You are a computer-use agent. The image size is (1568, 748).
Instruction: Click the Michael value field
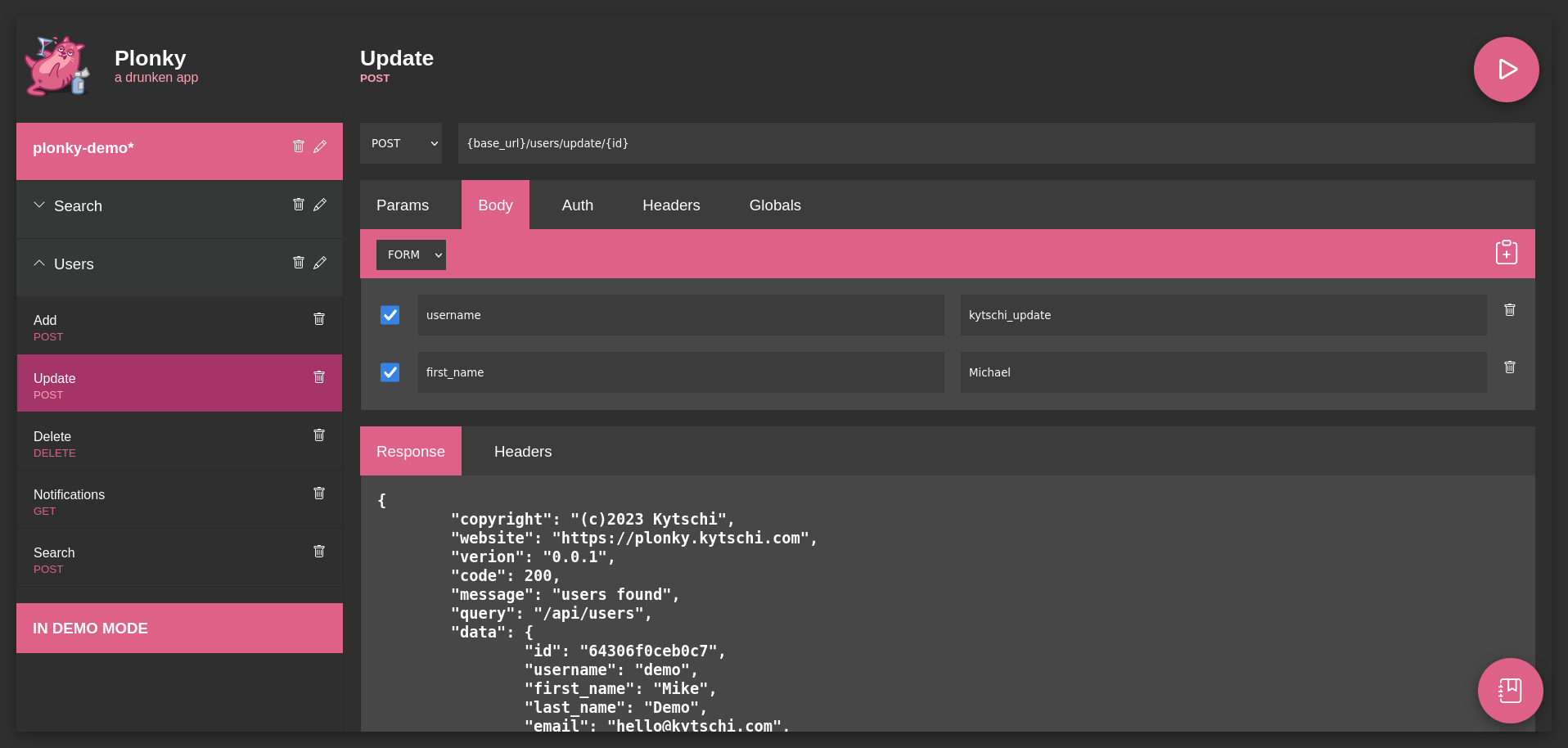1223,372
